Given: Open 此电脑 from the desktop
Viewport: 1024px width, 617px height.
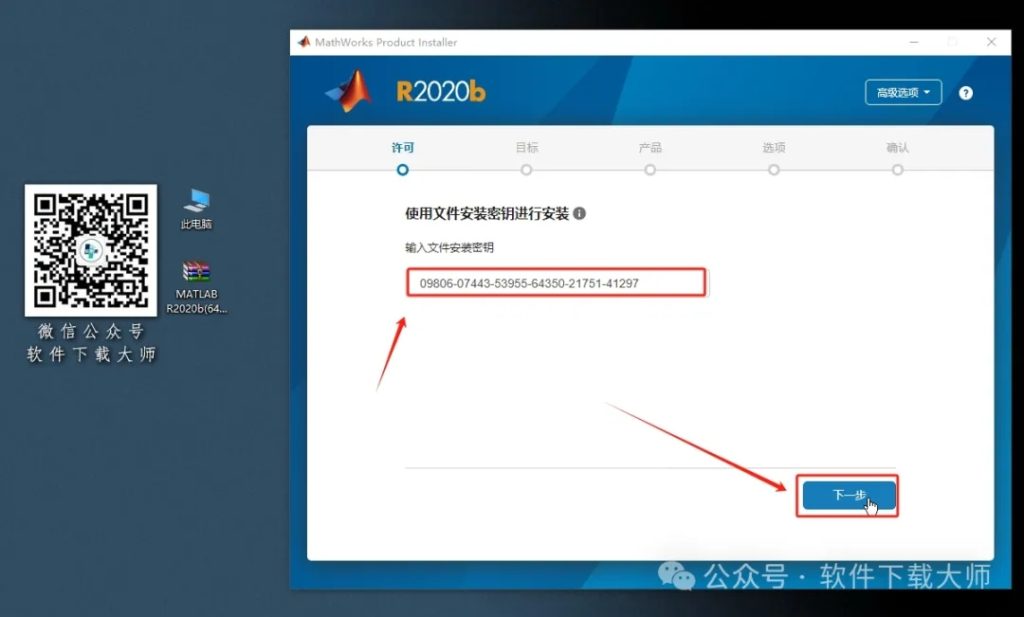Looking at the screenshot, I should (x=196, y=201).
